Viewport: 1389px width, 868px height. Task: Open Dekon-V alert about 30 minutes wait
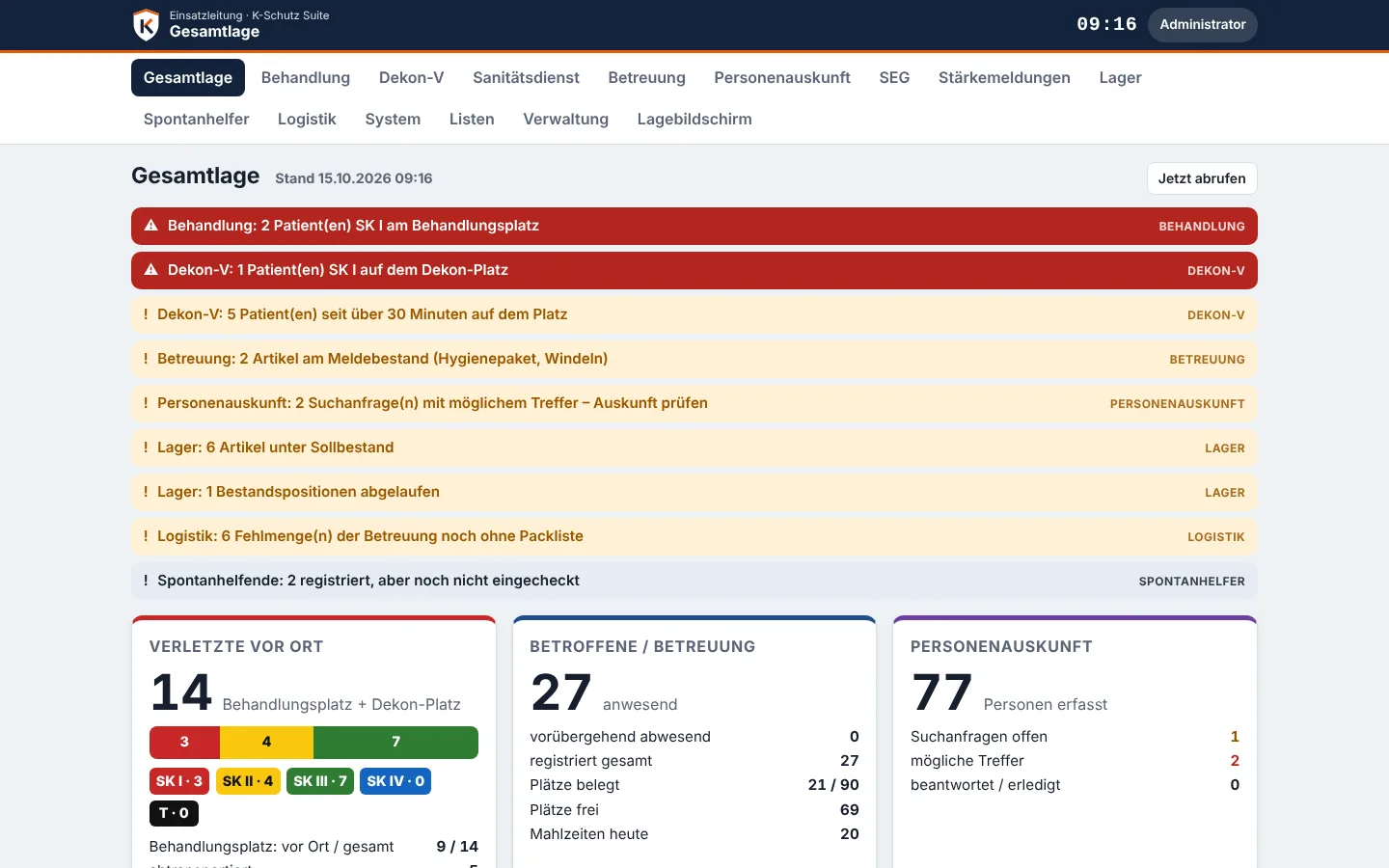click(x=694, y=314)
